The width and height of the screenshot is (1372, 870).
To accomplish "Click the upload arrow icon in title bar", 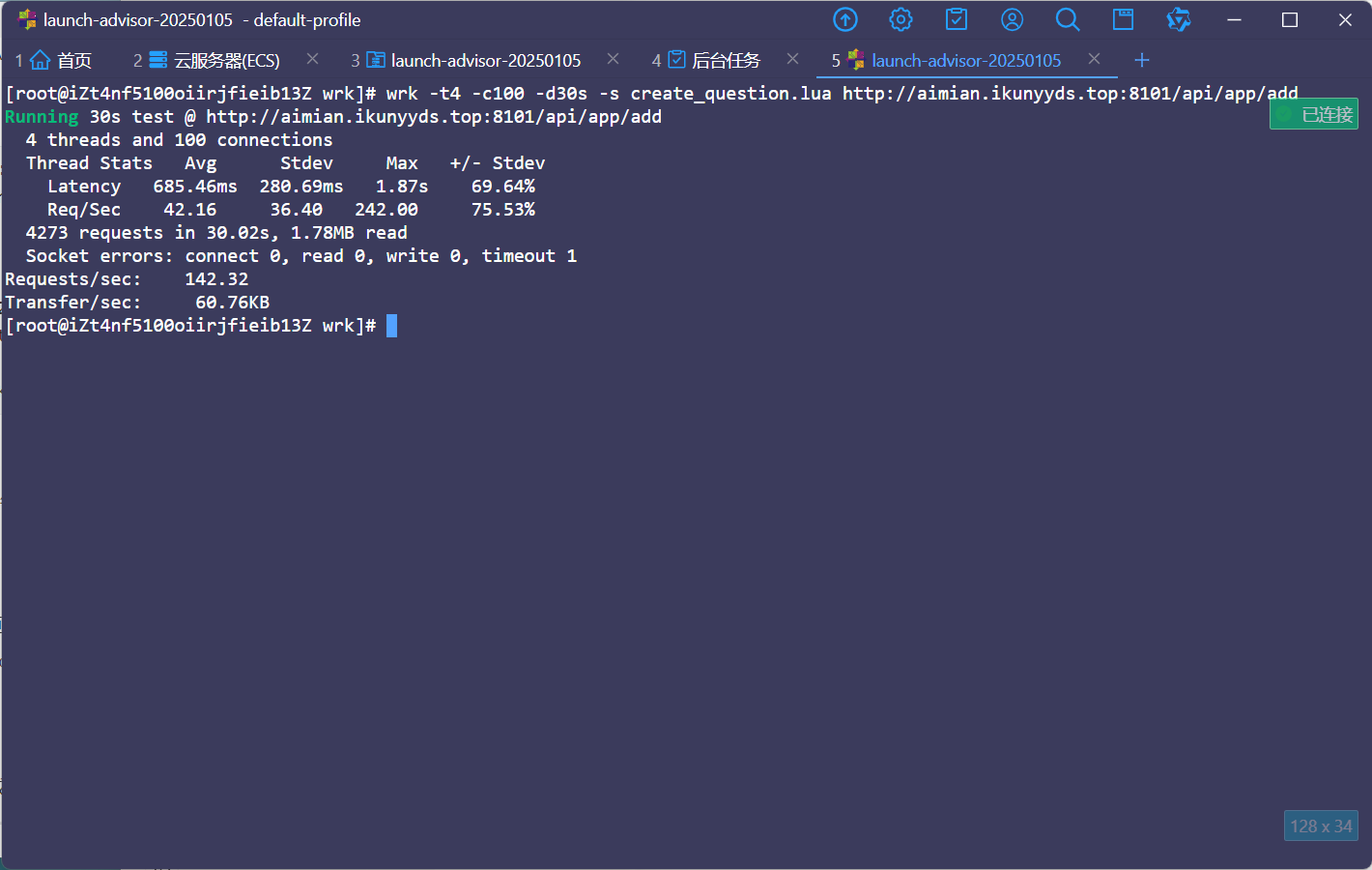I will (x=845, y=19).
